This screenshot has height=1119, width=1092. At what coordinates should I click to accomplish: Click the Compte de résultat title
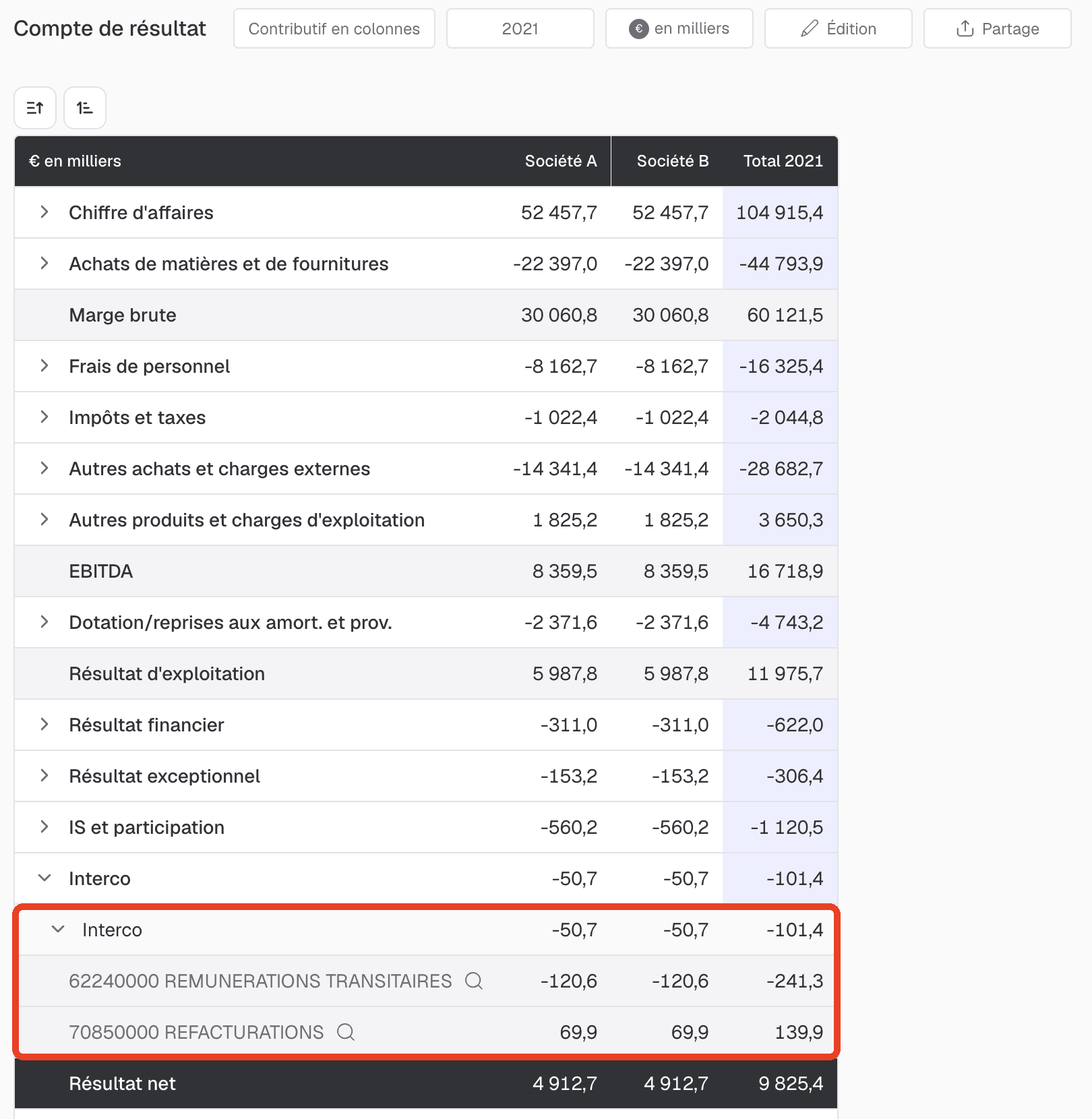[110, 29]
